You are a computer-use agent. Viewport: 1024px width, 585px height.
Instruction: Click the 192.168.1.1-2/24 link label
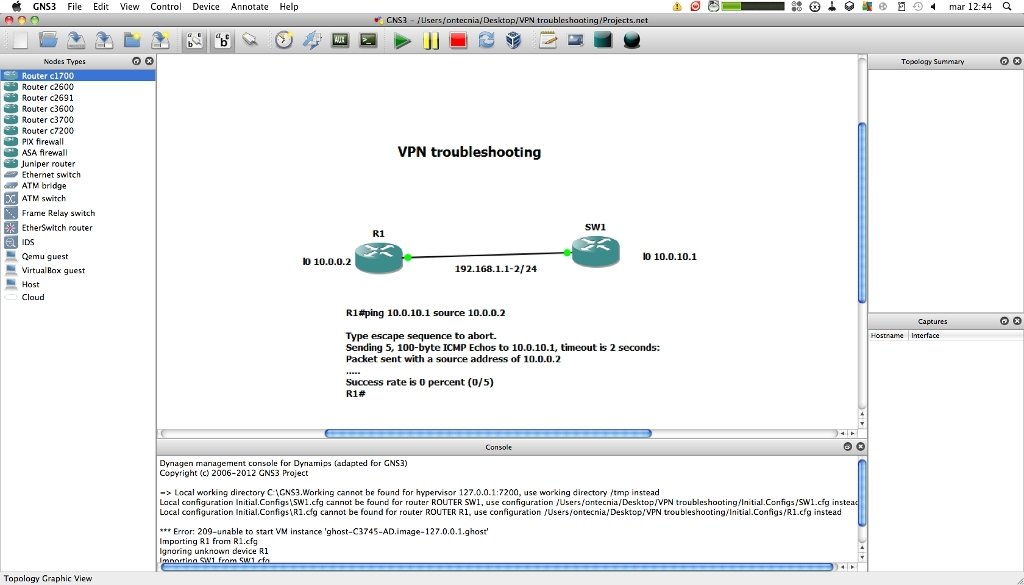coord(496,269)
